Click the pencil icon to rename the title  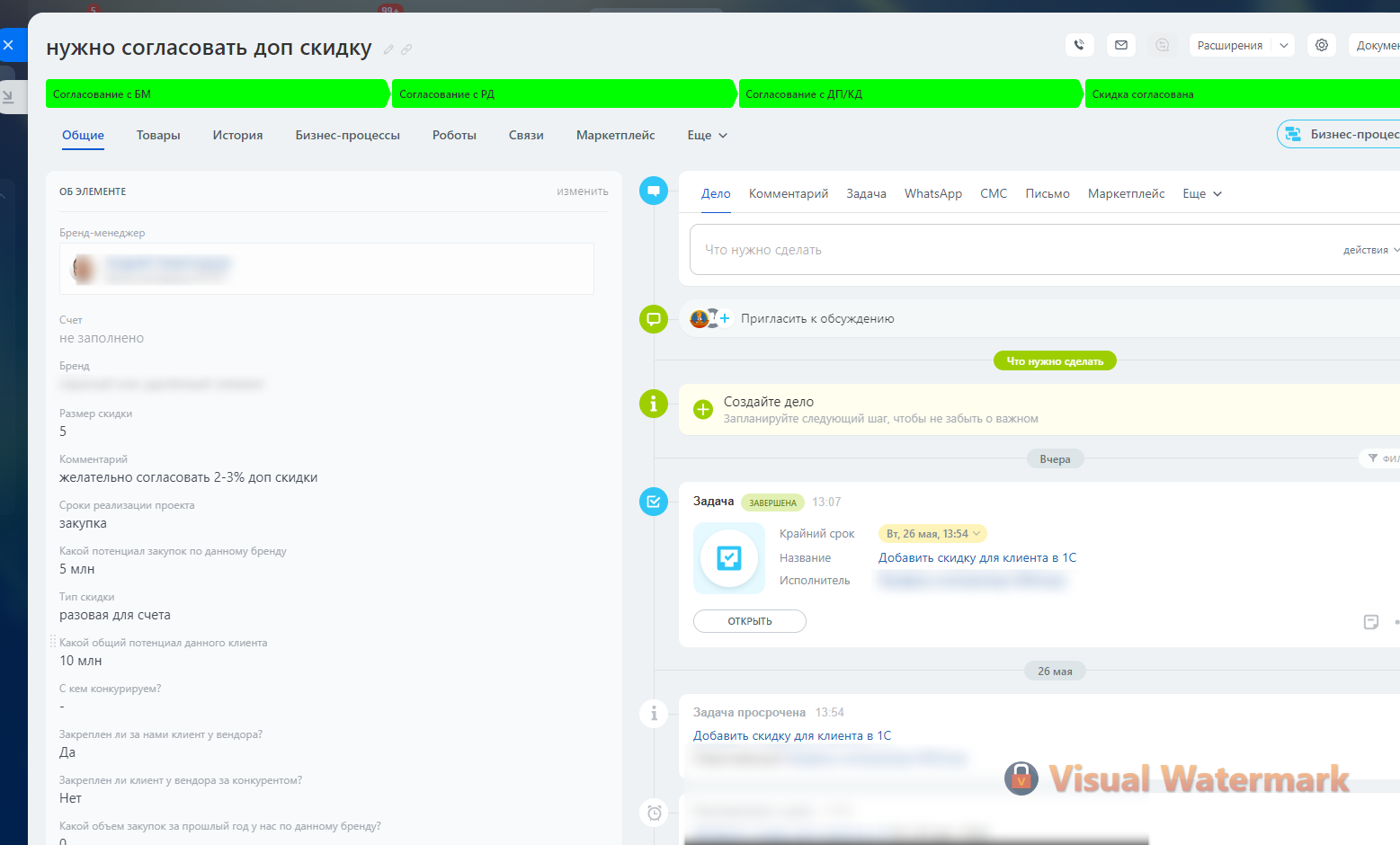coord(388,49)
